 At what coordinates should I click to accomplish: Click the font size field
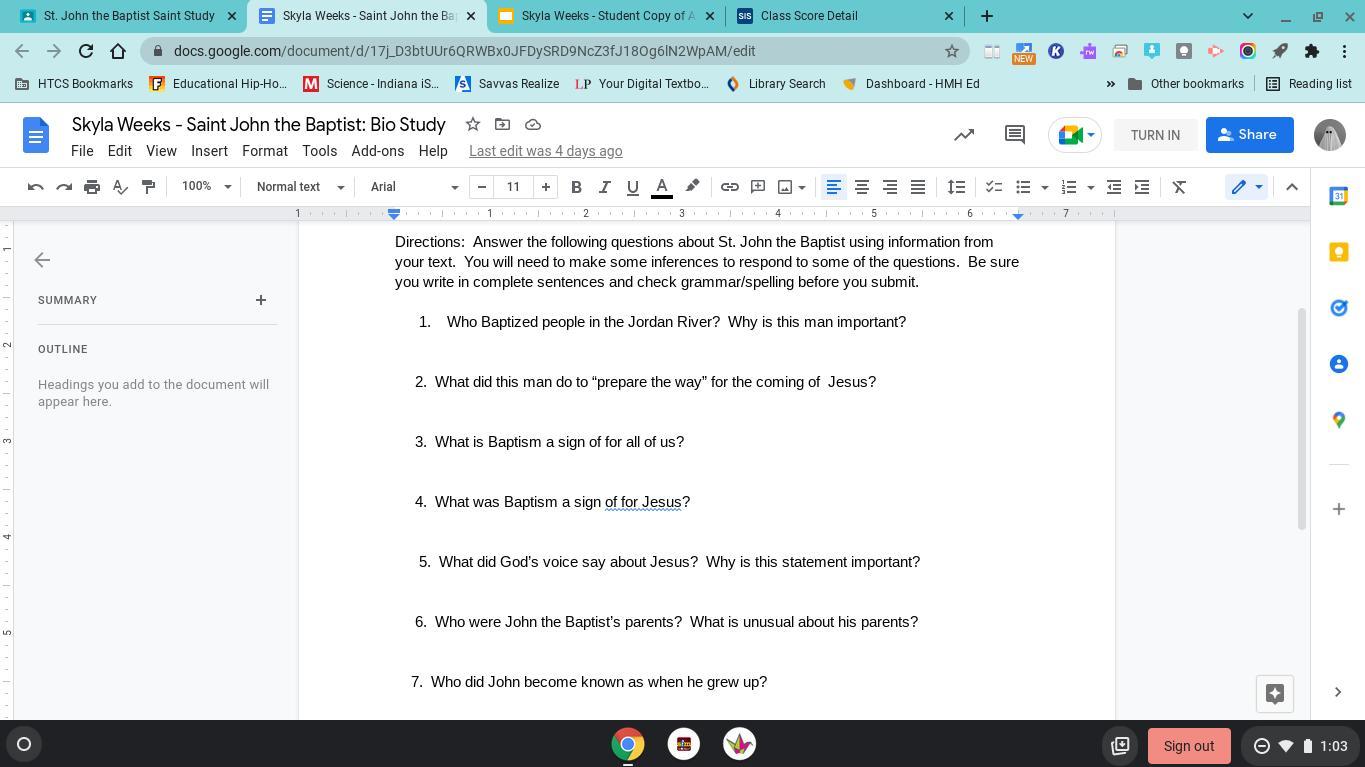(513, 187)
